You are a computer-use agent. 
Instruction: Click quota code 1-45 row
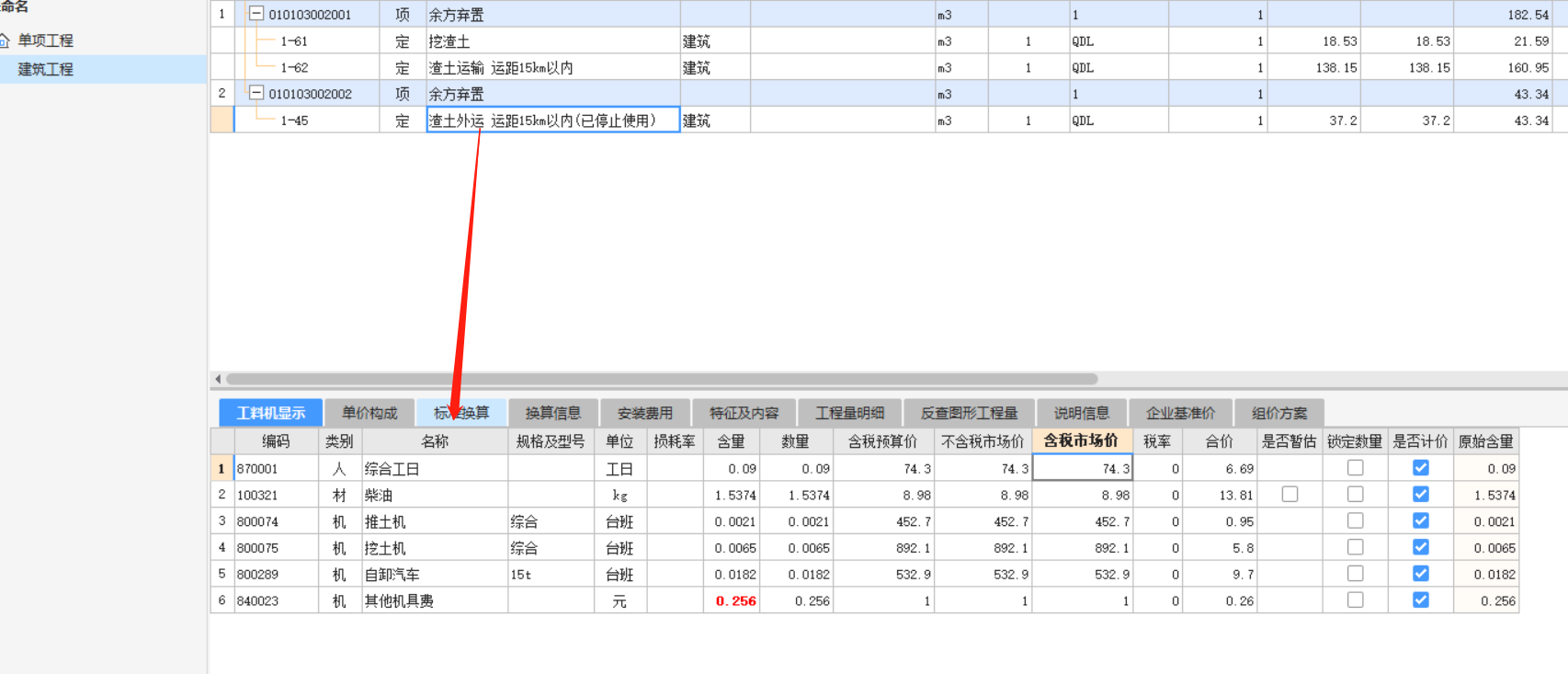pos(294,120)
